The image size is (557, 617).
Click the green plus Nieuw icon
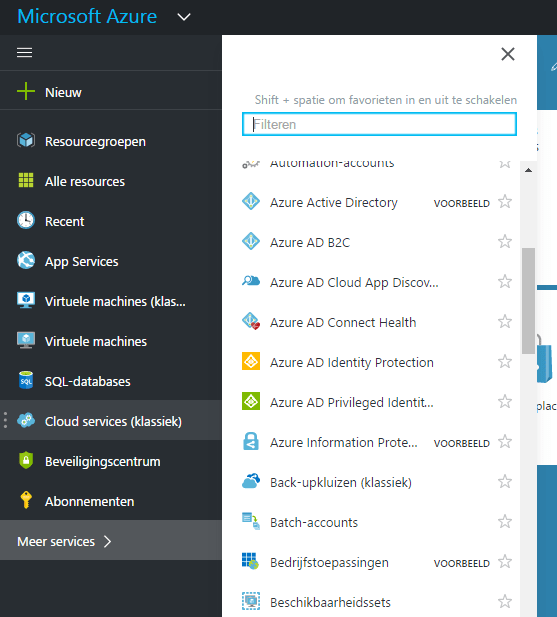pyautogui.click(x=26, y=91)
